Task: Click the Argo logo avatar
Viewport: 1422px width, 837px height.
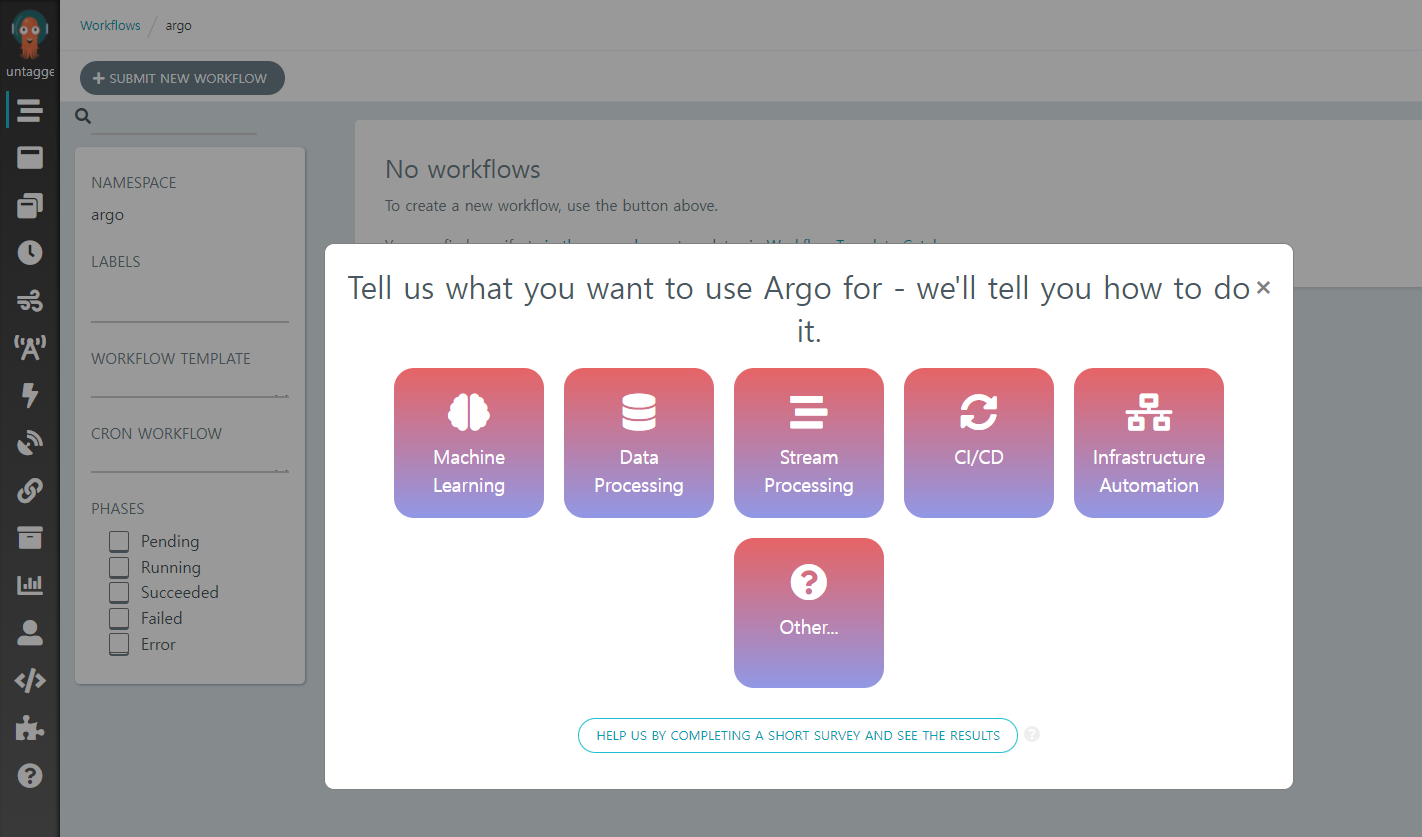Action: pyautogui.click(x=30, y=34)
